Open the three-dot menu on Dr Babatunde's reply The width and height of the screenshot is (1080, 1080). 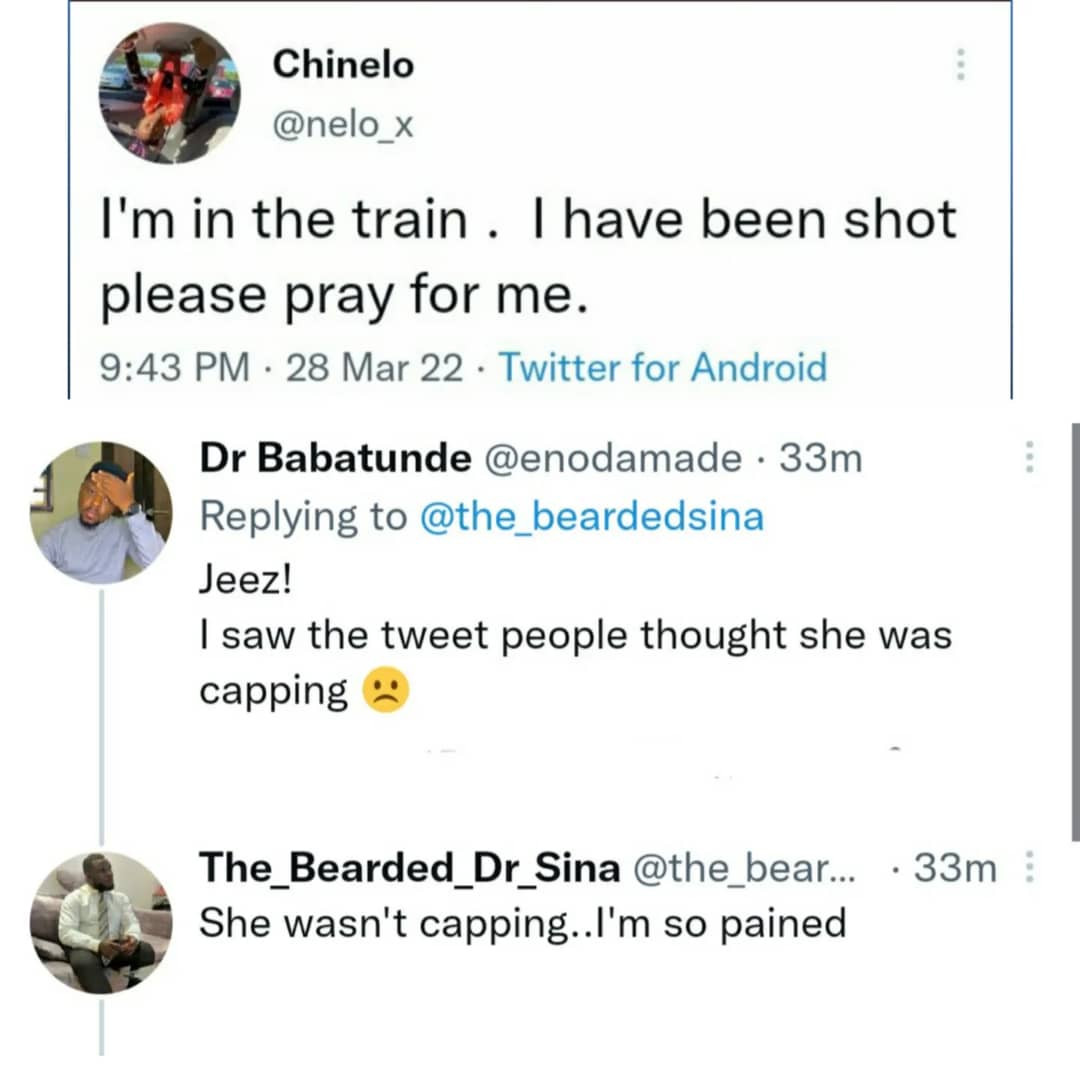(x=1029, y=456)
